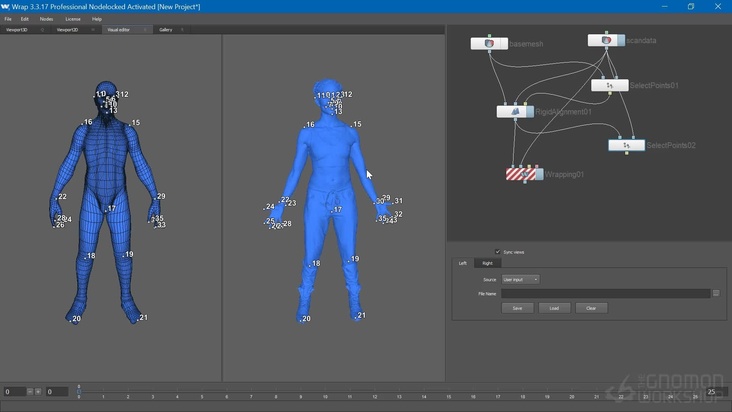The image size is (732, 412).
Task: Click the file browse icon beside File Name
Action: pyautogui.click(x=716, y=294)
